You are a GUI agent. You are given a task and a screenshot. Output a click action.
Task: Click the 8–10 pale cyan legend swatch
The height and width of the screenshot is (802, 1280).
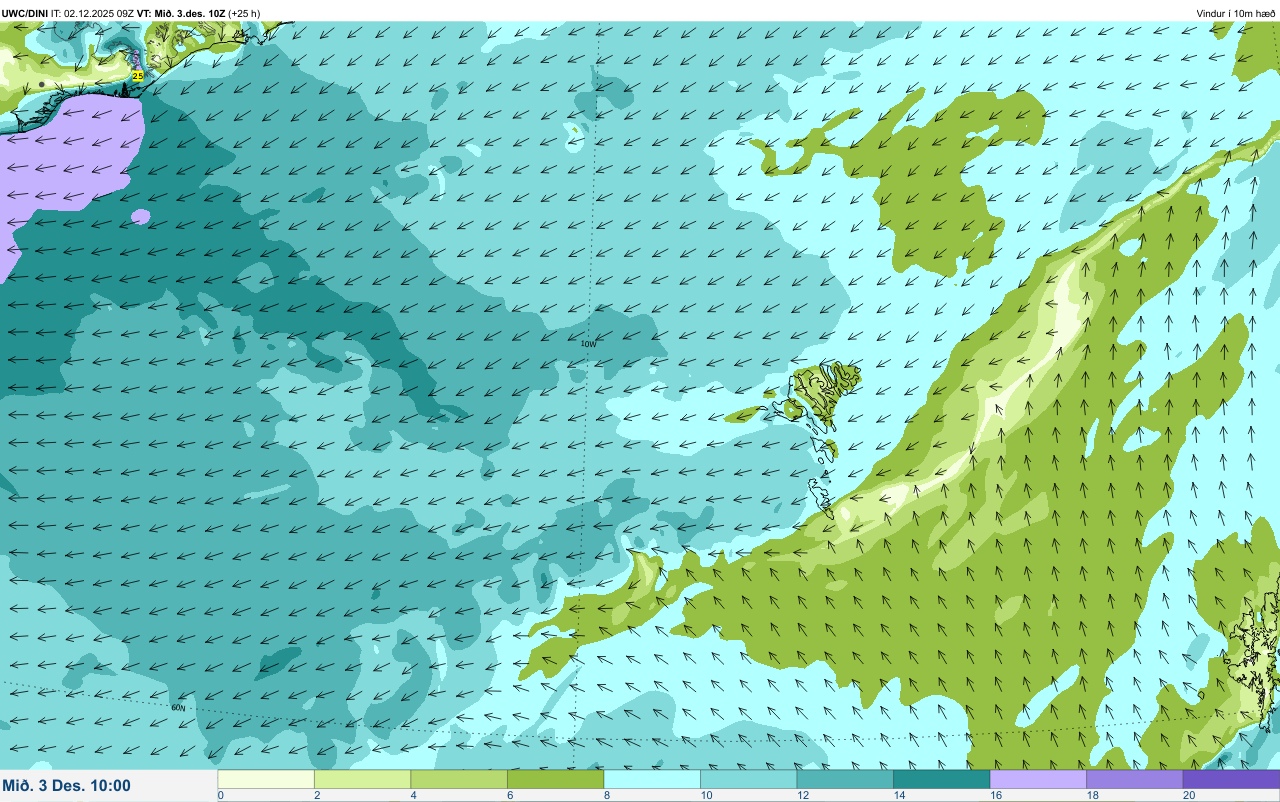pyautogui.click(x=652, y=779)
